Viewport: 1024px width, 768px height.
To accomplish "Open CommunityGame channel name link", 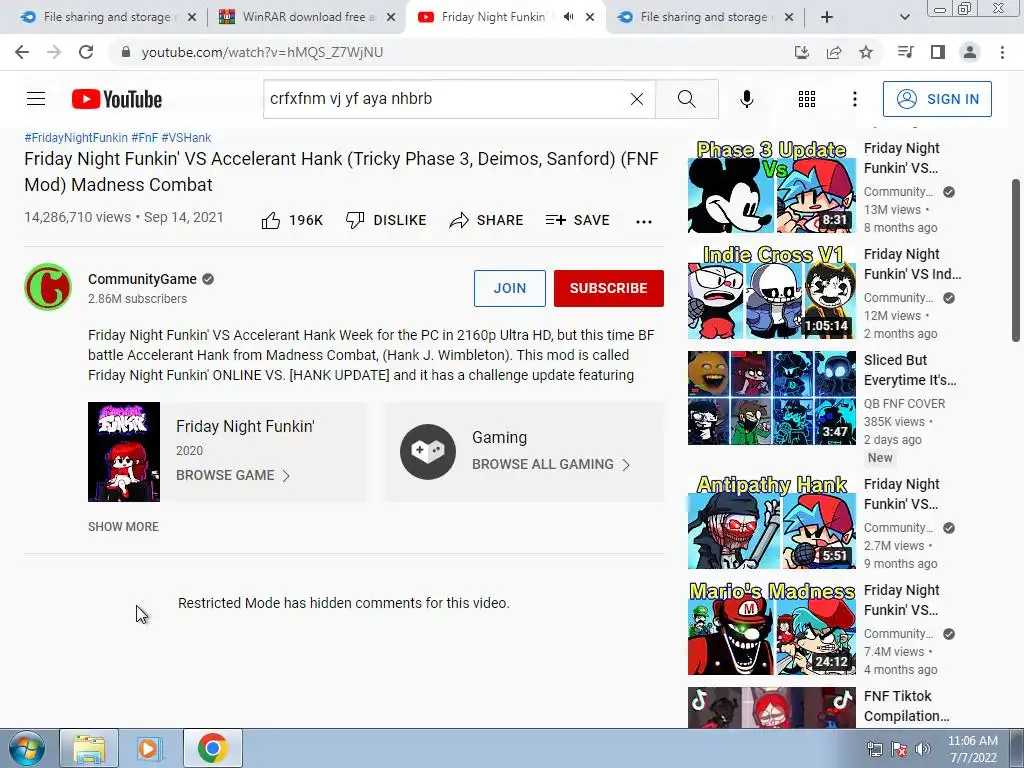I will (x=142, y=279).
